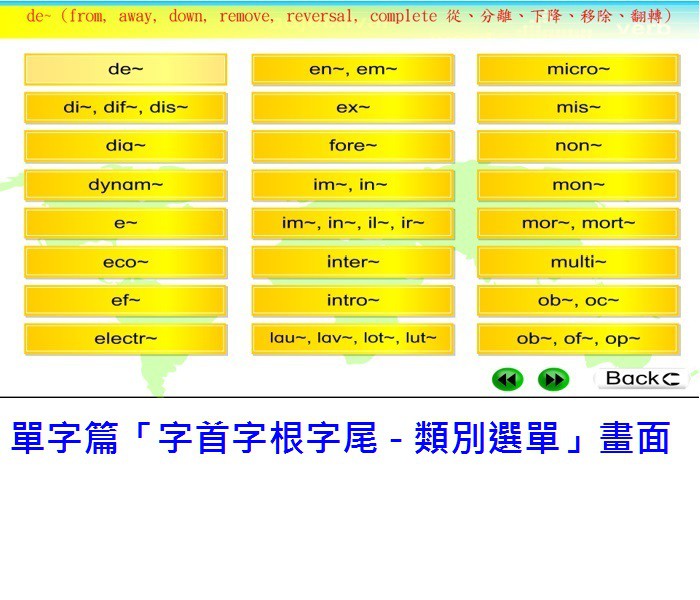
Task: Choose the dia~ prefix button
Action: (x=126, y=146)
